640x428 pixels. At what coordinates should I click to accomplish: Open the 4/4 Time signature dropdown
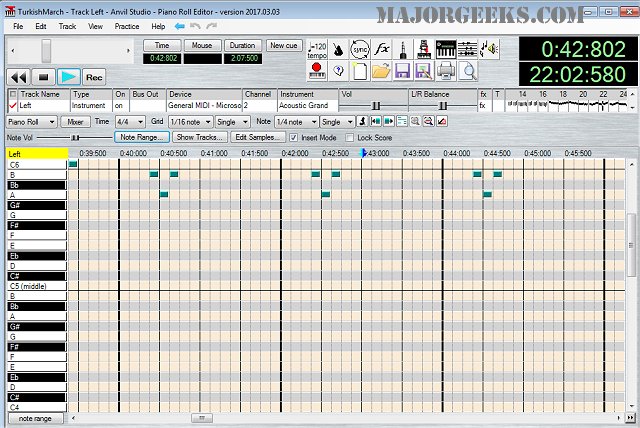pyautogui.click(x=130, y=122)
